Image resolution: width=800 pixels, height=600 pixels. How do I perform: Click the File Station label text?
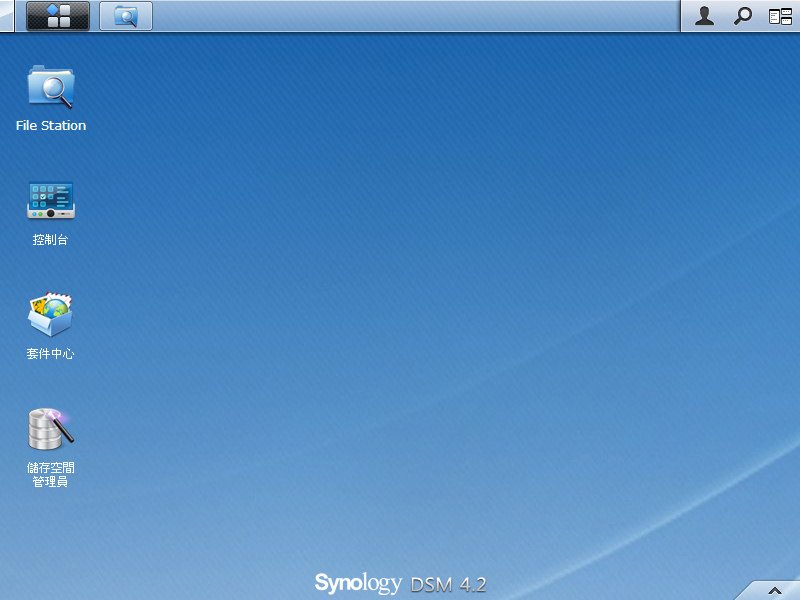coord(51,126)
